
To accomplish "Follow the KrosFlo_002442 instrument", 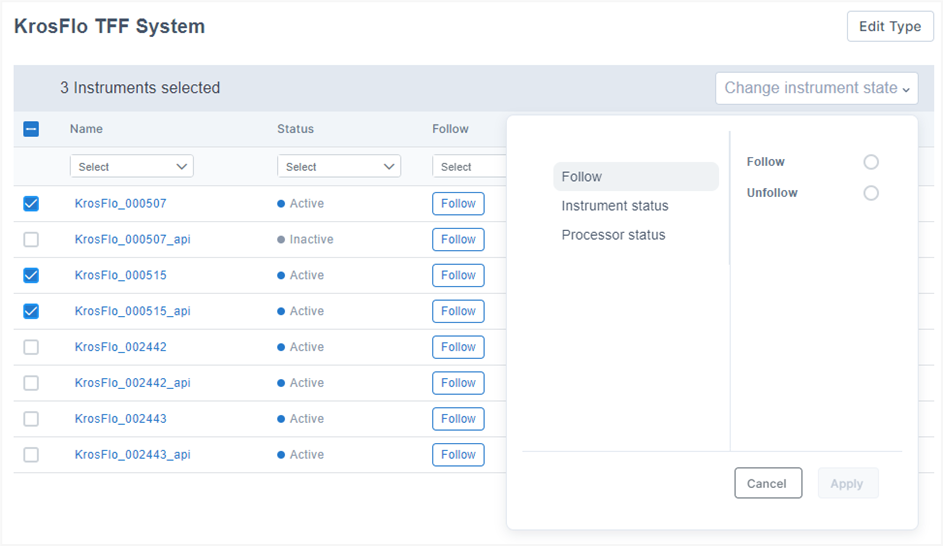I will point(458,347).
